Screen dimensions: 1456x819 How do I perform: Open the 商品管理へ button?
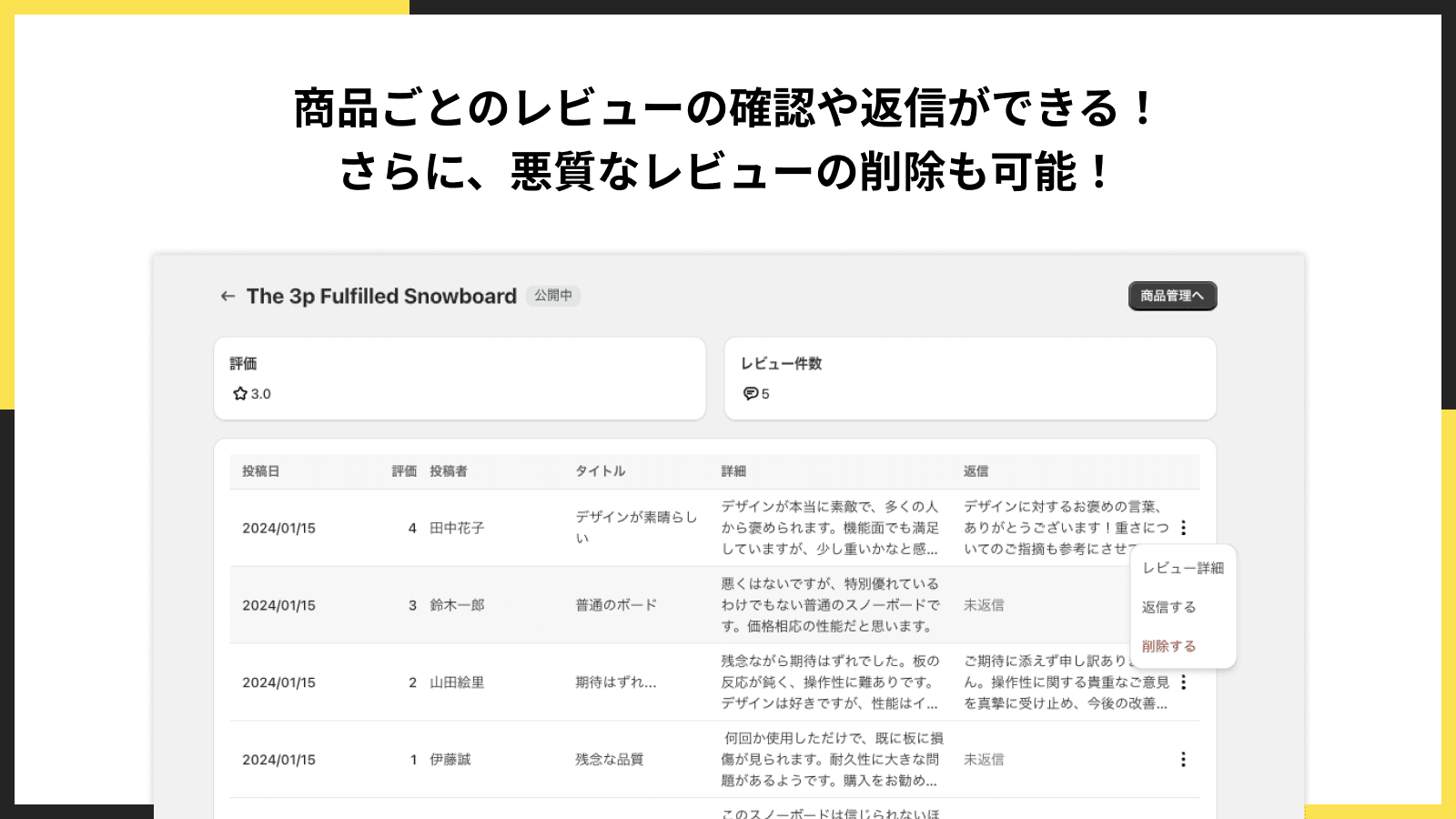(x=1172, y=296)
